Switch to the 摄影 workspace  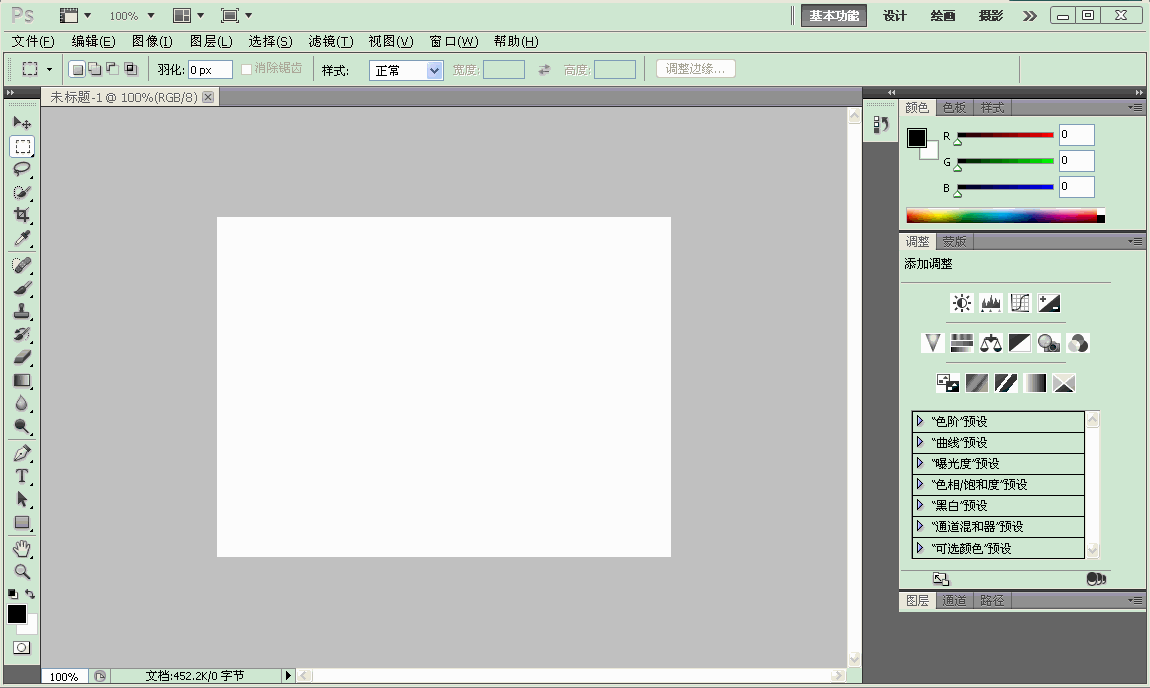point(991,15)
